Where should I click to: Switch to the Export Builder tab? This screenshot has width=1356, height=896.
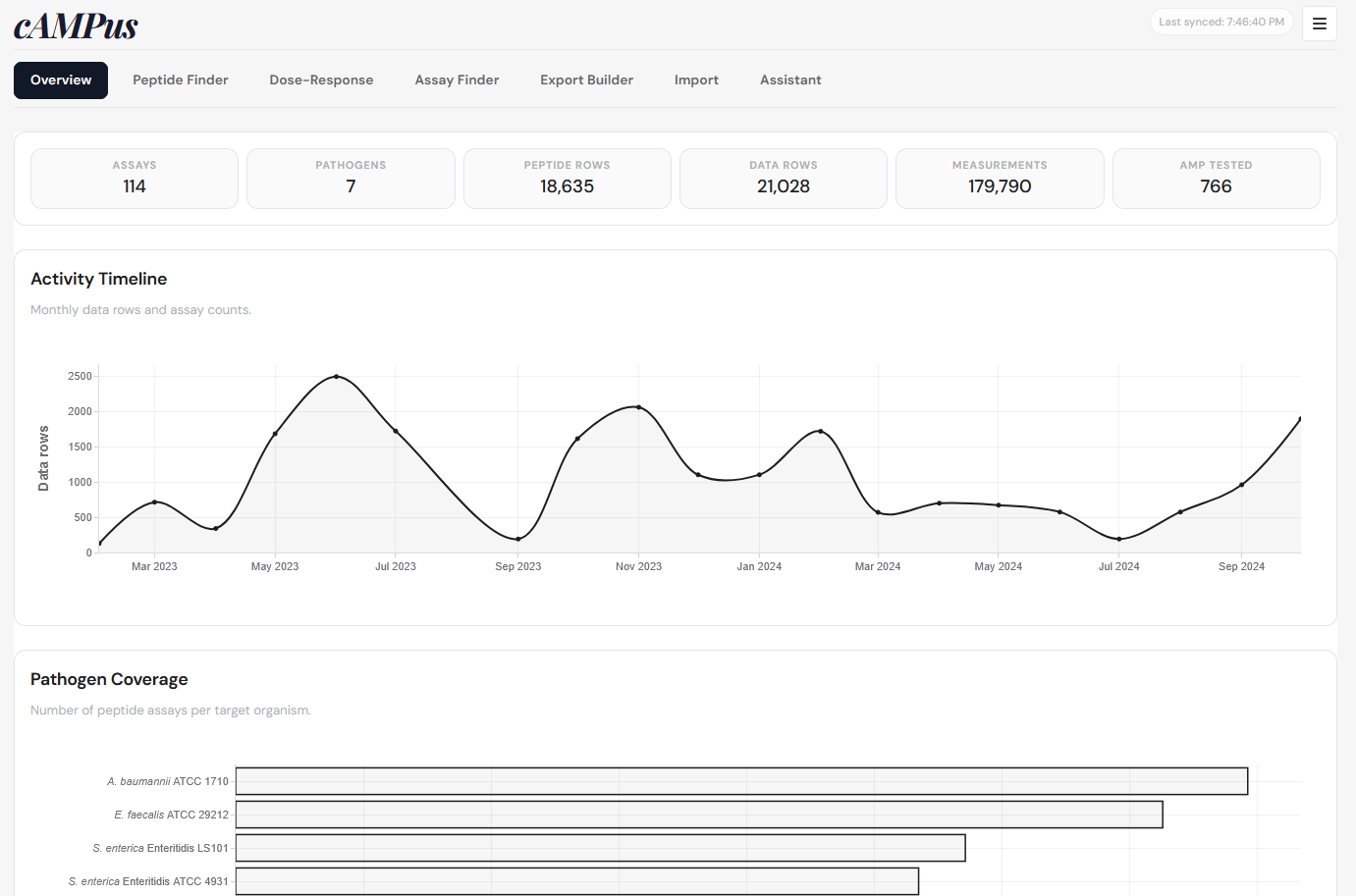click(586, 79)
